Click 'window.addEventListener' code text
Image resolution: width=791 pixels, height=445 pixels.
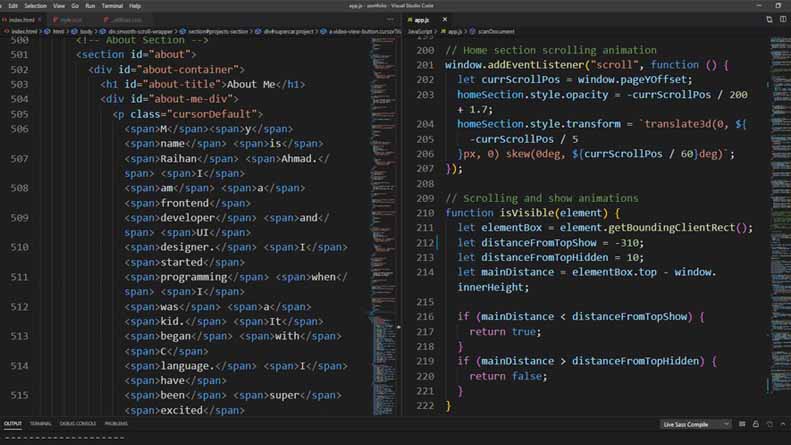[513, 65]
